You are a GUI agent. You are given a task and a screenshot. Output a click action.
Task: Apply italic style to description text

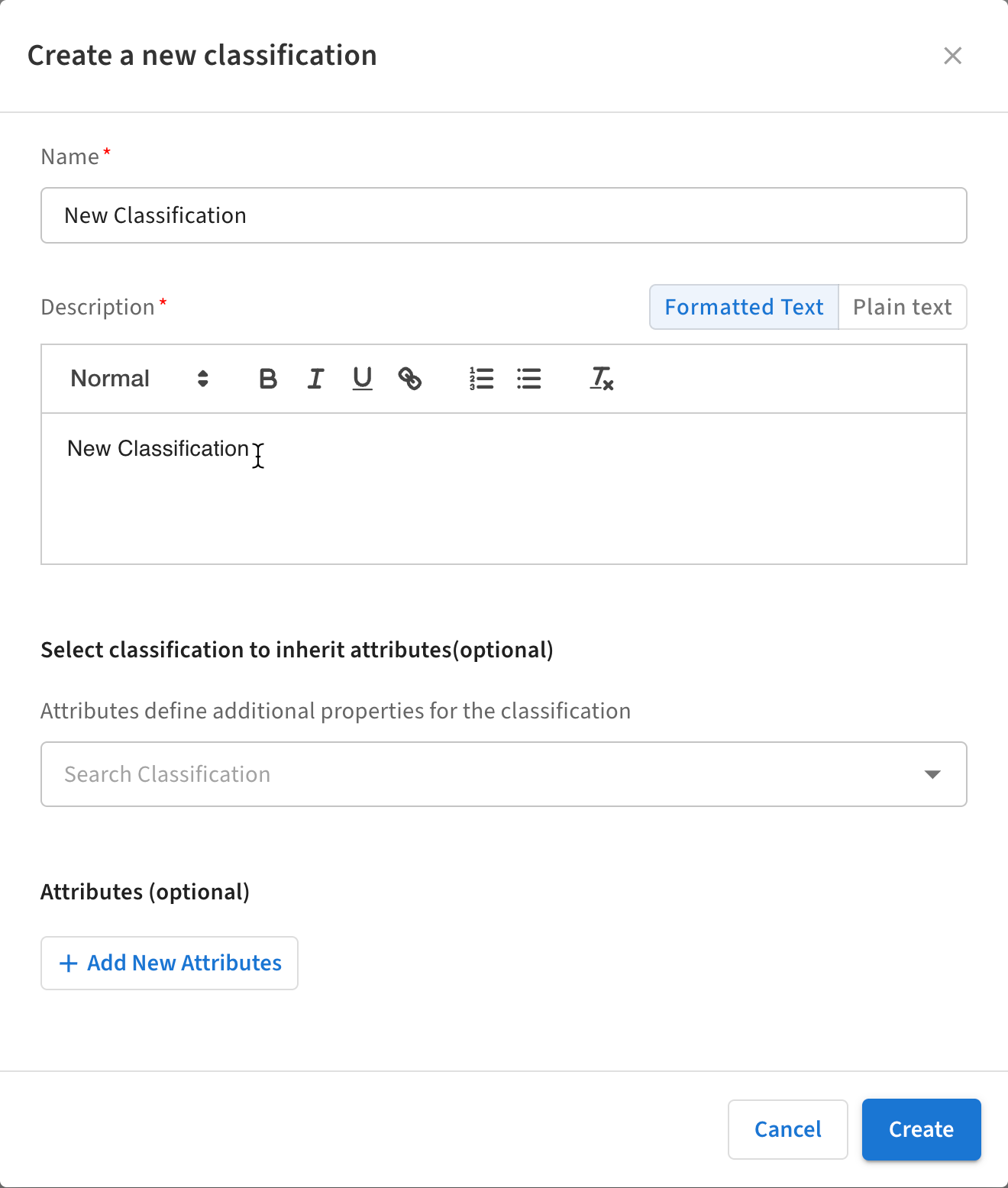click(x=315, y=379)
